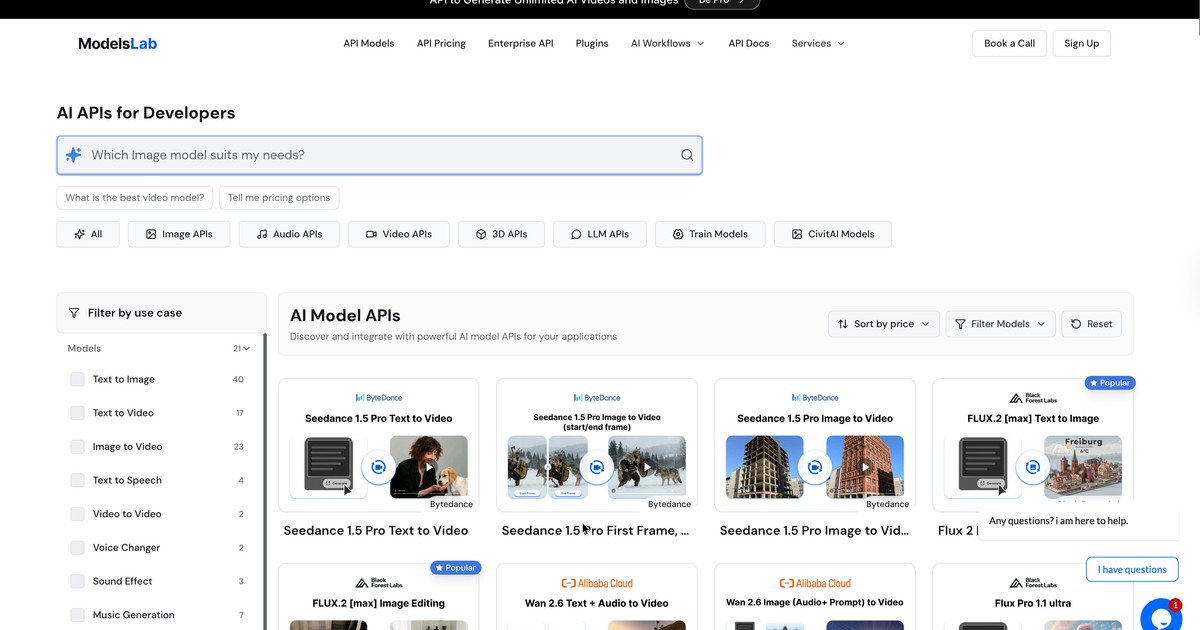Click the Alibaba Cloud logo on Wan 2.6 Text + Audio card
This screenshot has width=1200, height=630.
597,583
